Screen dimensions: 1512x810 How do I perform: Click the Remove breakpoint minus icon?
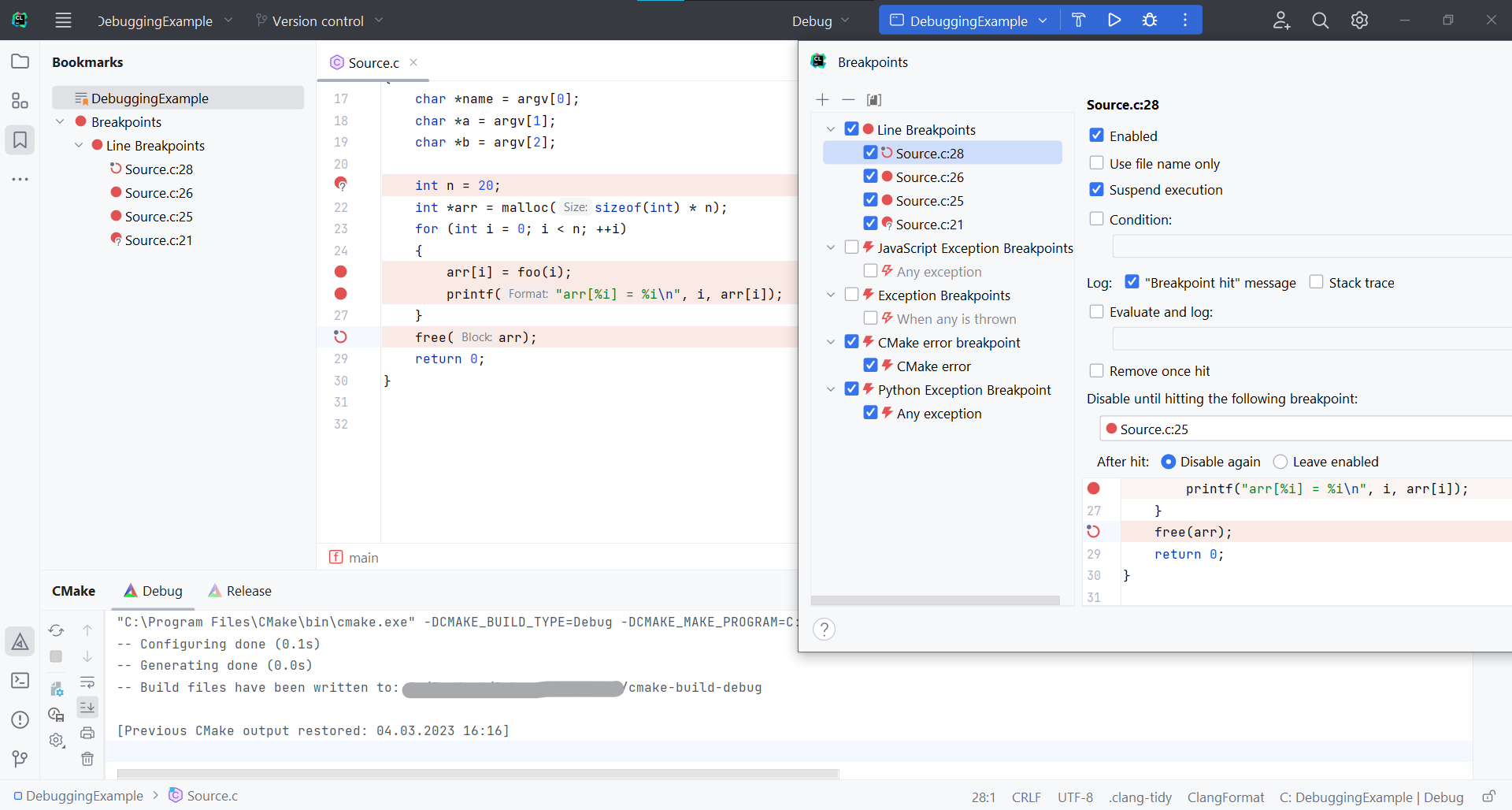point(848,99)
